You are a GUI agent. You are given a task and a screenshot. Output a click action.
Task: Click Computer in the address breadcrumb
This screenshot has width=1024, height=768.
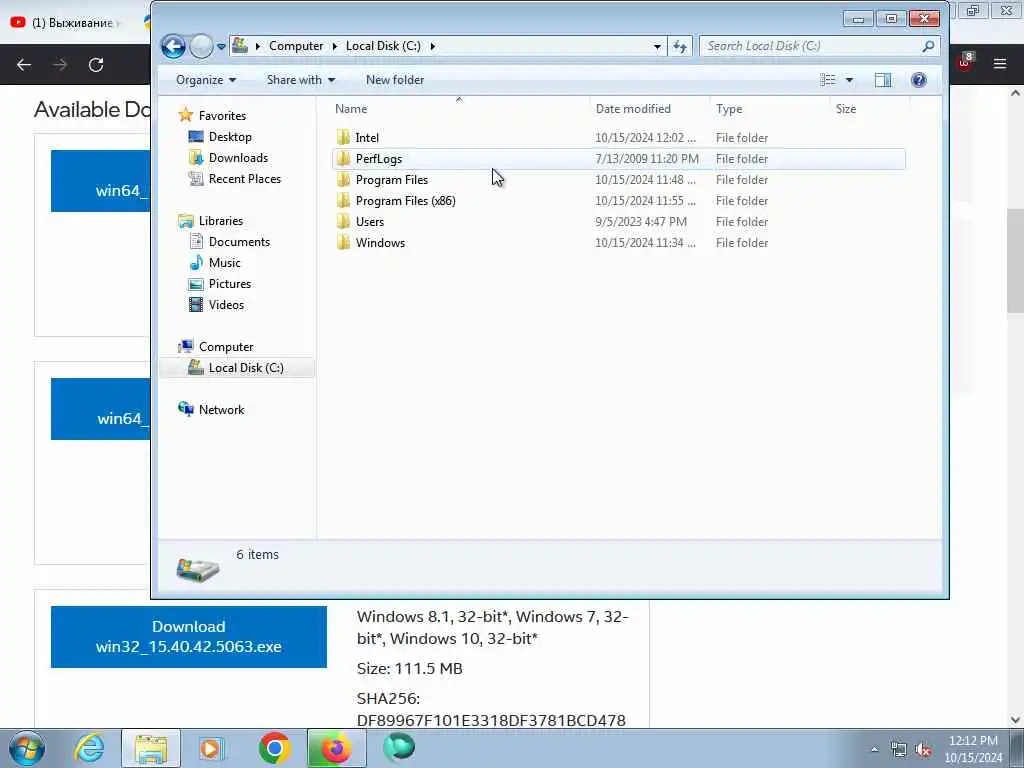(296, 46)
